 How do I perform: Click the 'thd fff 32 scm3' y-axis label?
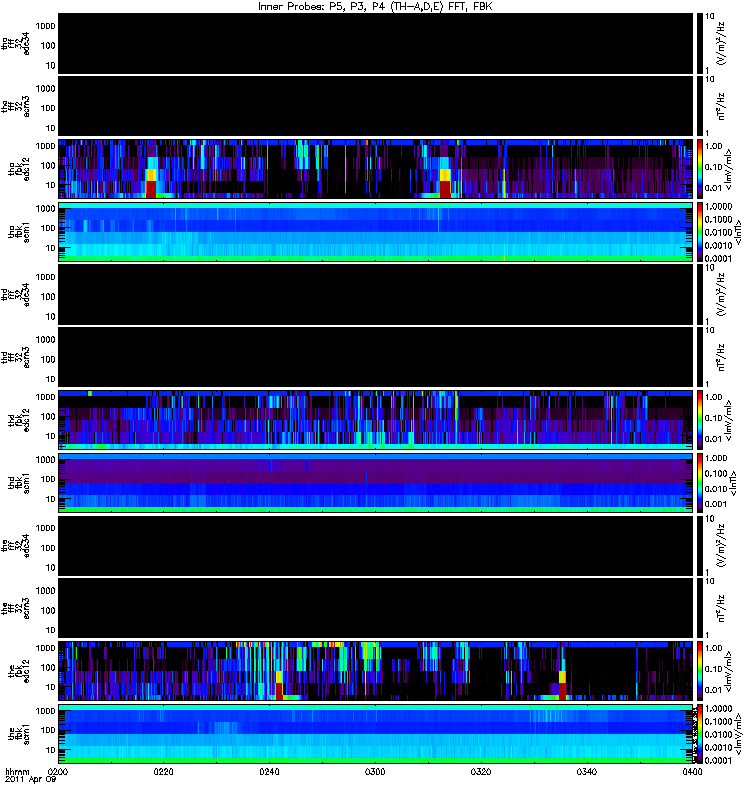16,358
